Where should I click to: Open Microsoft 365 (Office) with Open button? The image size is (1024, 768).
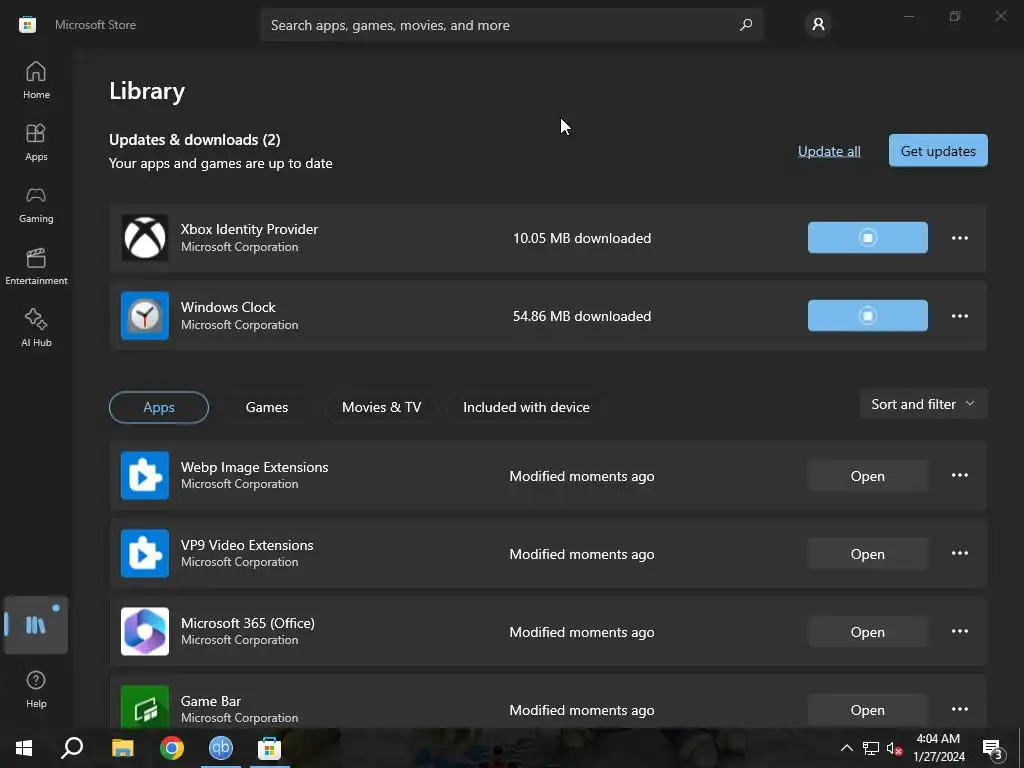tap(867, 632)
